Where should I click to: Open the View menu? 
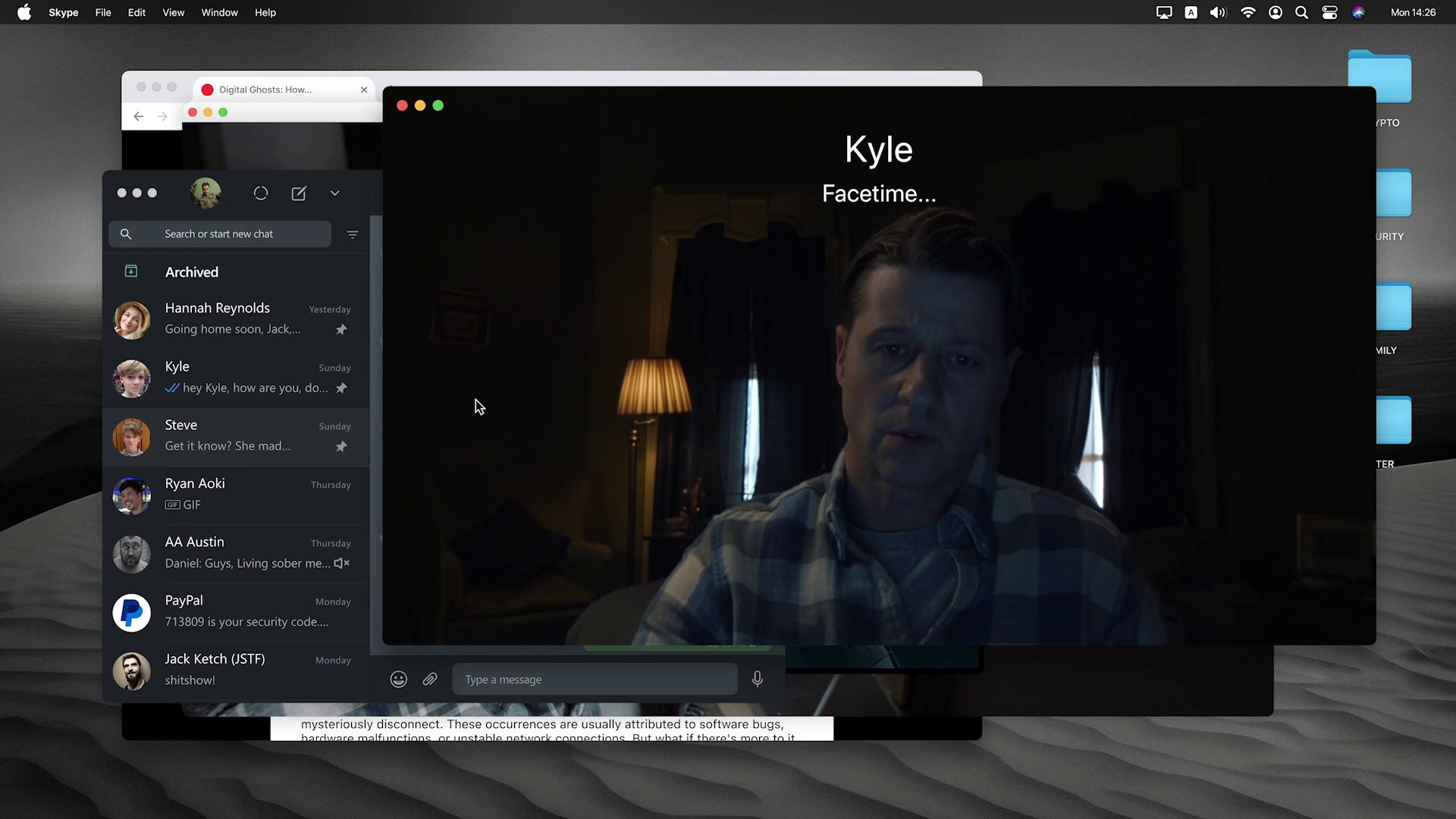click(173, 12)
